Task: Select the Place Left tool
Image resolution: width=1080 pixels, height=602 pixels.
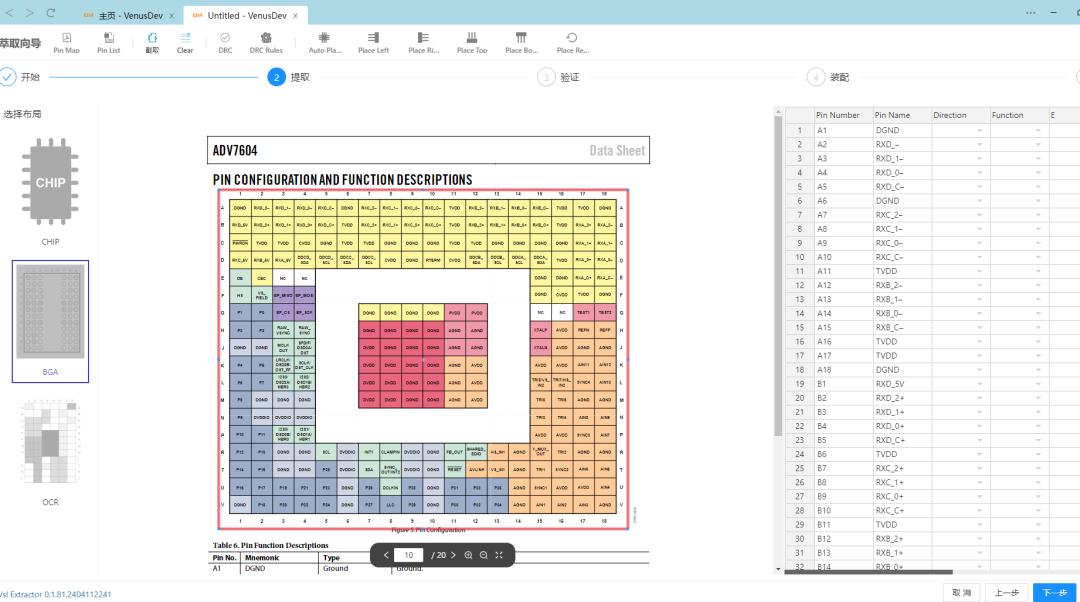Action: click(373, 43)
